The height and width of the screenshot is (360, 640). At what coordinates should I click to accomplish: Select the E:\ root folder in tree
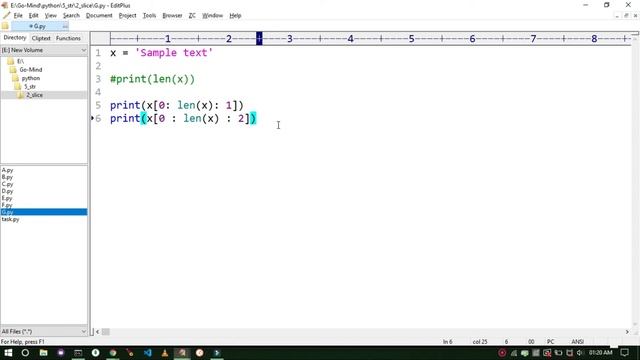[x=20, y=61]
